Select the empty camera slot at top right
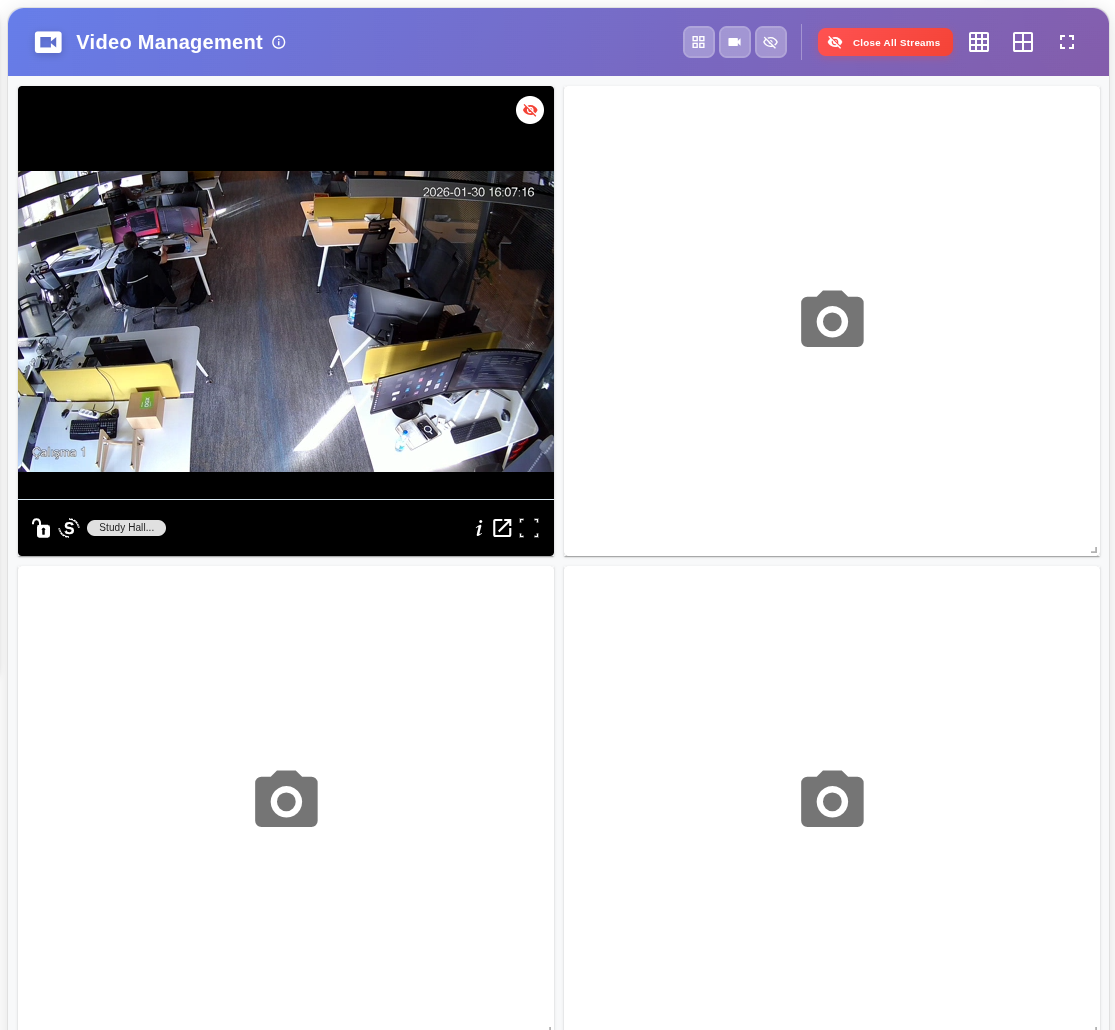The height and width of the screenshot is (1030, 1115). 831,320
